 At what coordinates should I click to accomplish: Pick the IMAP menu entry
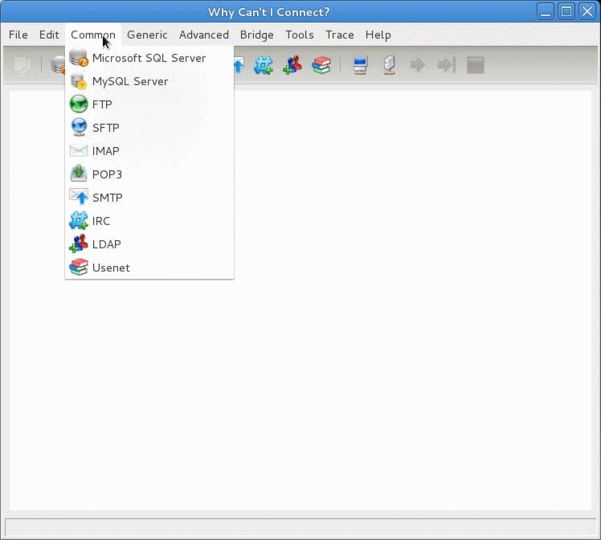tap(149, 151)
